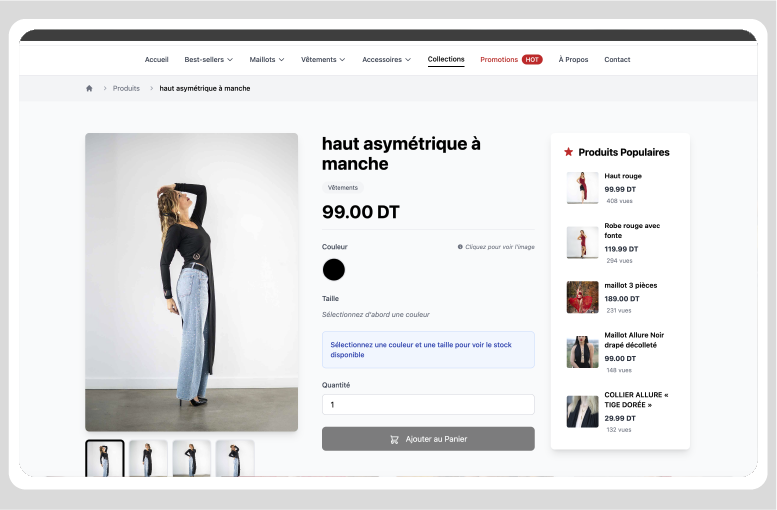
Task: Open the Accessoires dropdown menu
Action: 387,59
